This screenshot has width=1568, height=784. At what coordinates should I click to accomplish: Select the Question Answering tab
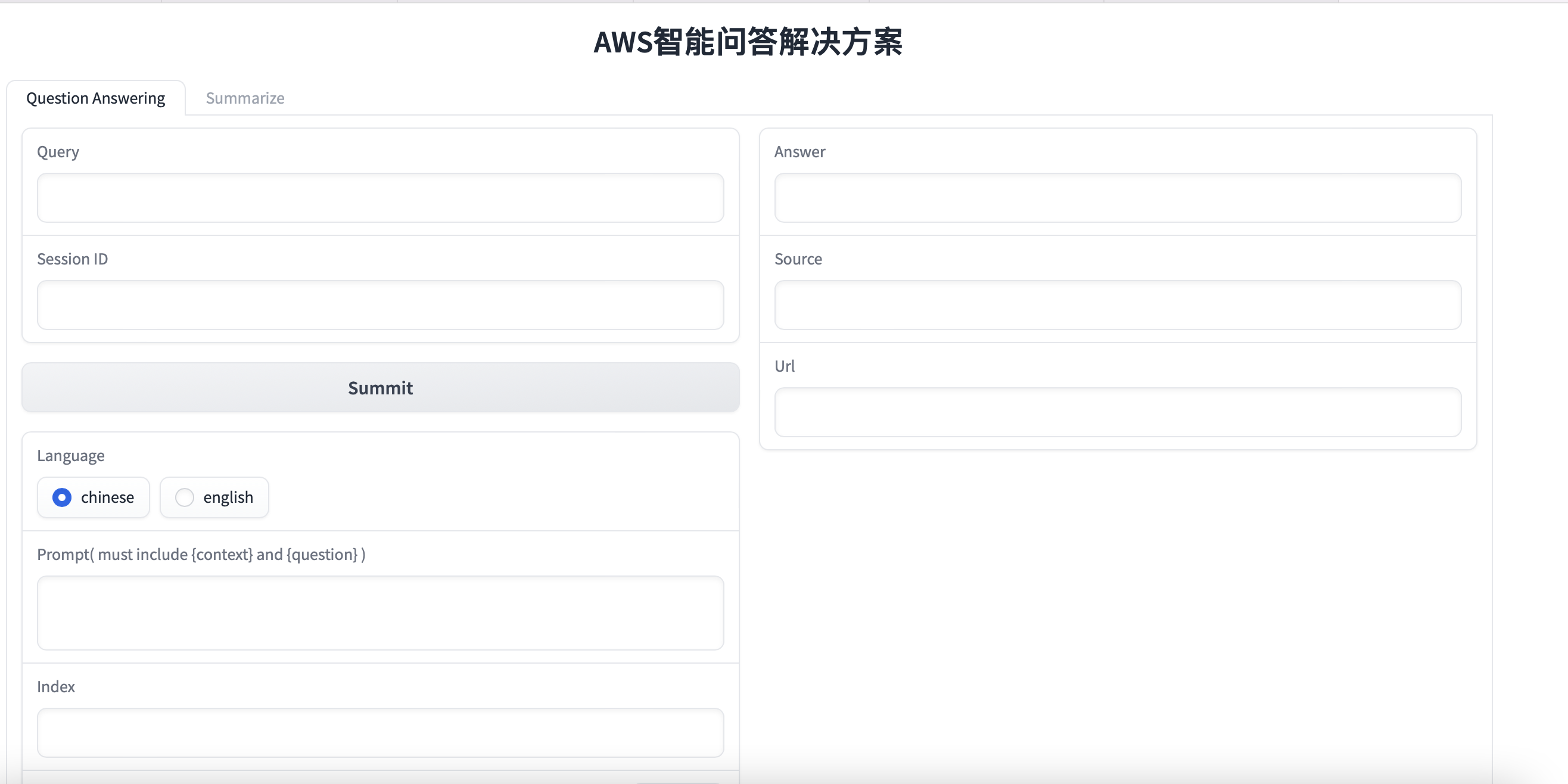[95, 98]
